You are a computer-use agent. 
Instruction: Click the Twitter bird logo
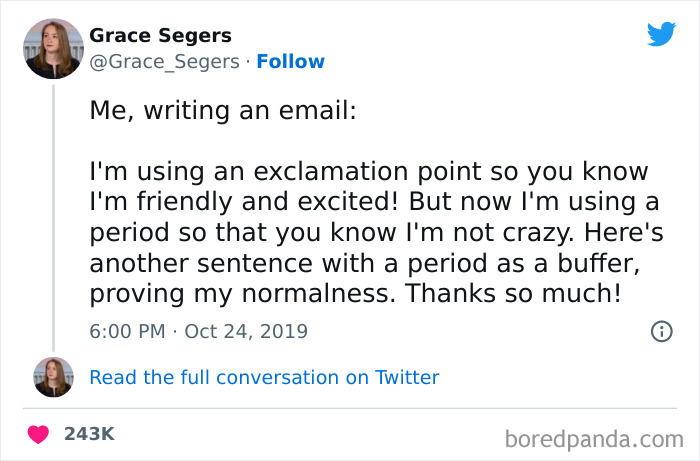(661, 34)
